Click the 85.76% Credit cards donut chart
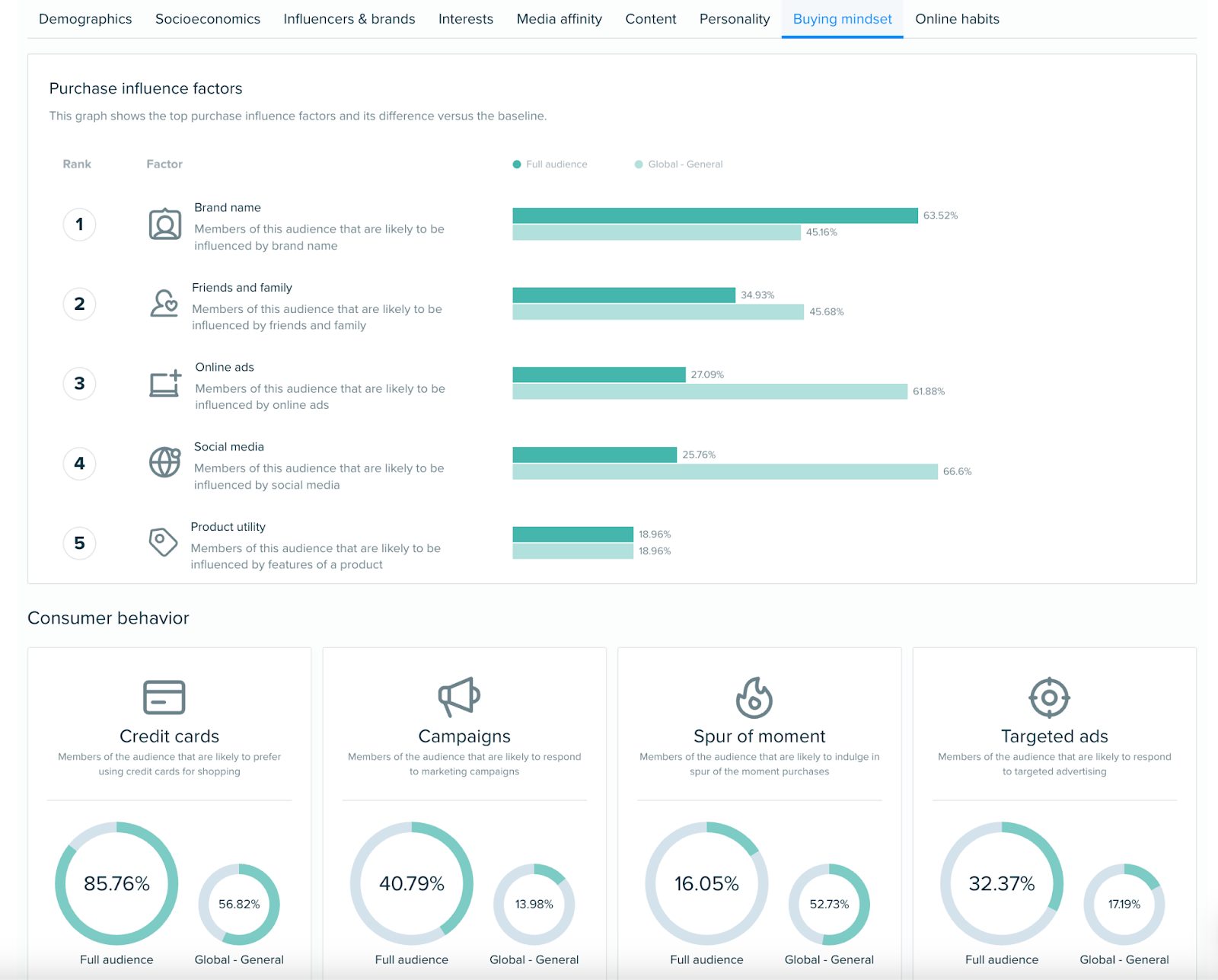Image resolution: width=1218 pixels, height=980 pixels. coord(116,883)
